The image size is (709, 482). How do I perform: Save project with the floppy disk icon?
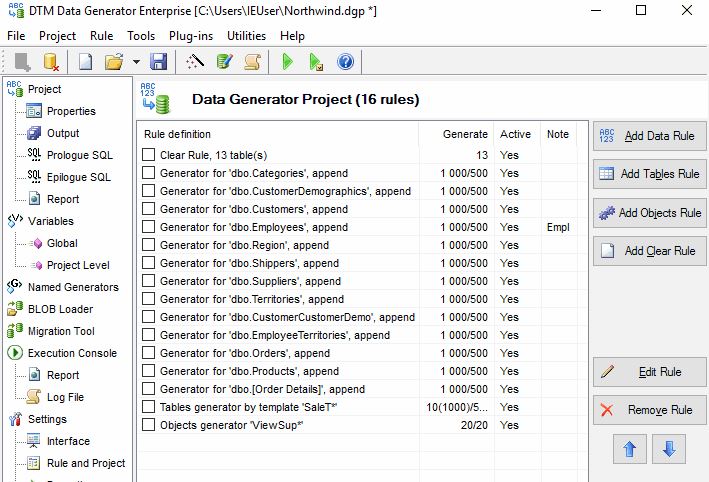[x=158, y=61]
